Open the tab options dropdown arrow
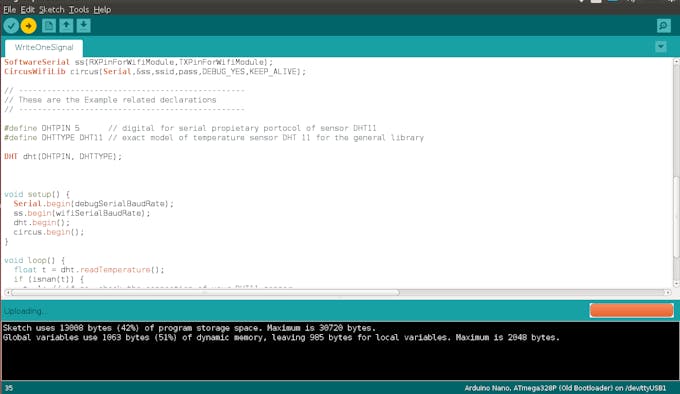Viewport: 680px width, 394px height. tap(661, 46)
